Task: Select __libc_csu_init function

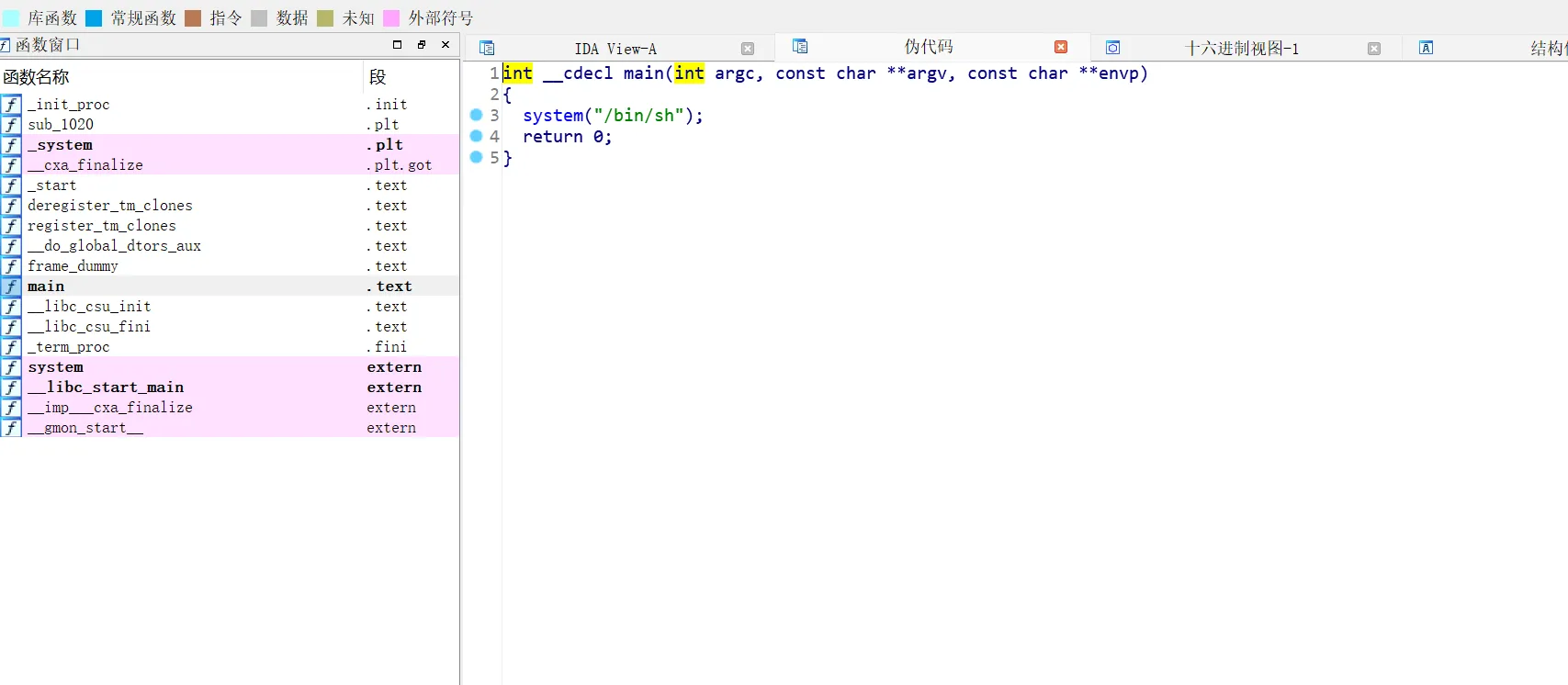Action: click(230, 307)
